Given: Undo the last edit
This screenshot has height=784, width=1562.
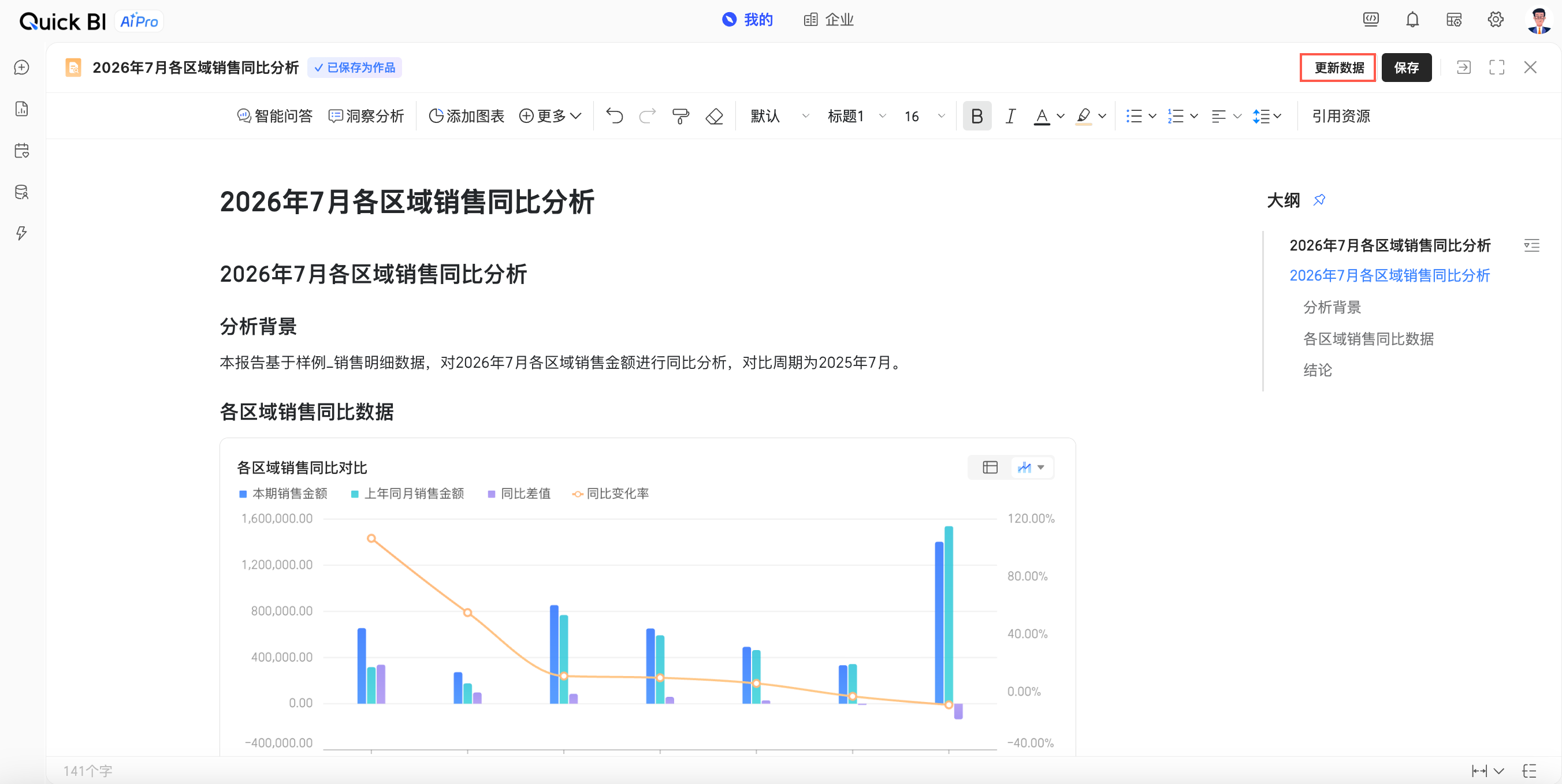Looking at the screenshot, I should click(x=614, y=115).
